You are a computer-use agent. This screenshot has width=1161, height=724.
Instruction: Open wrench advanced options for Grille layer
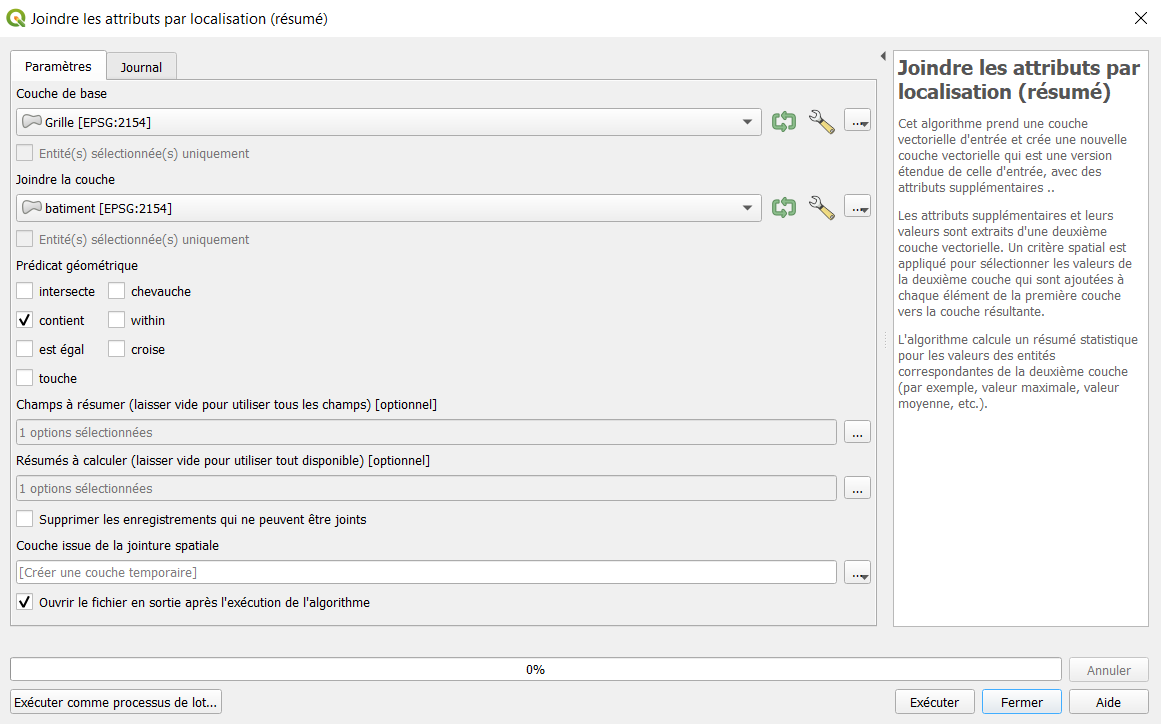(821, 121)
